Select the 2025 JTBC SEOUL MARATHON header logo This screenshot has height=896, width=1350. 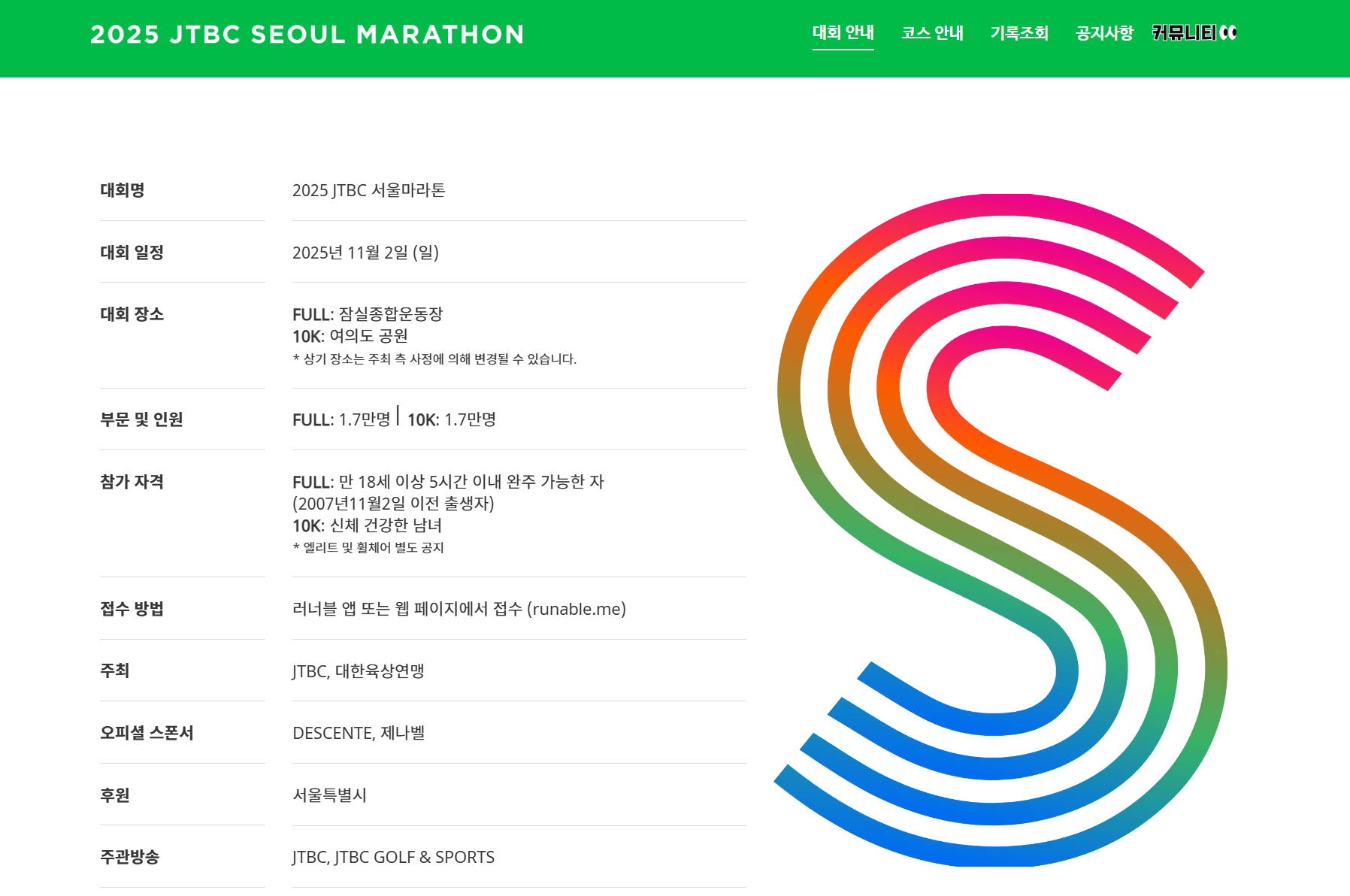[x=307, y=35]
